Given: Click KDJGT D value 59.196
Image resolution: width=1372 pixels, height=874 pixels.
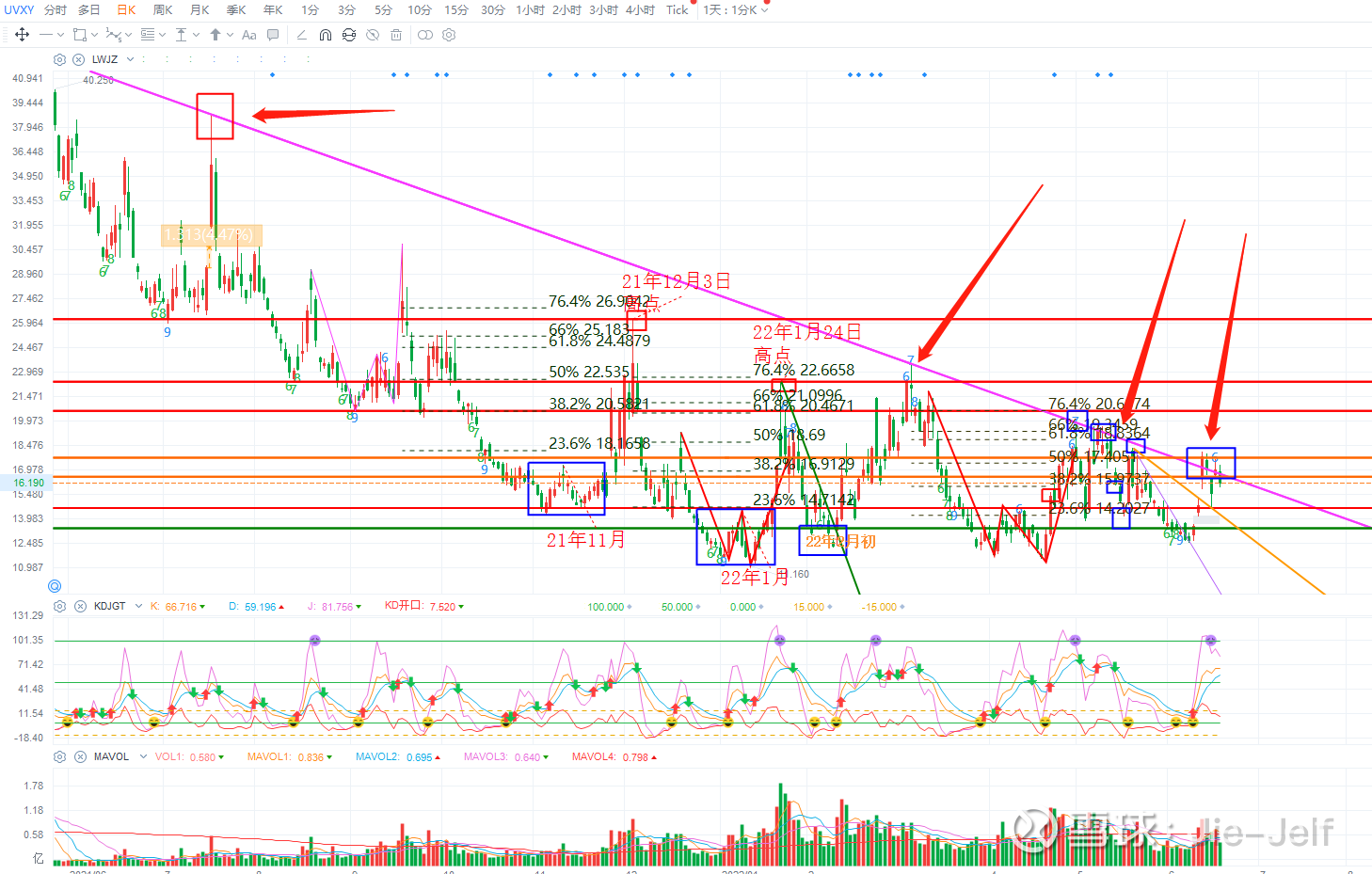Looking at the screenshot, I should pyautogui.click(x=261, y=607).
